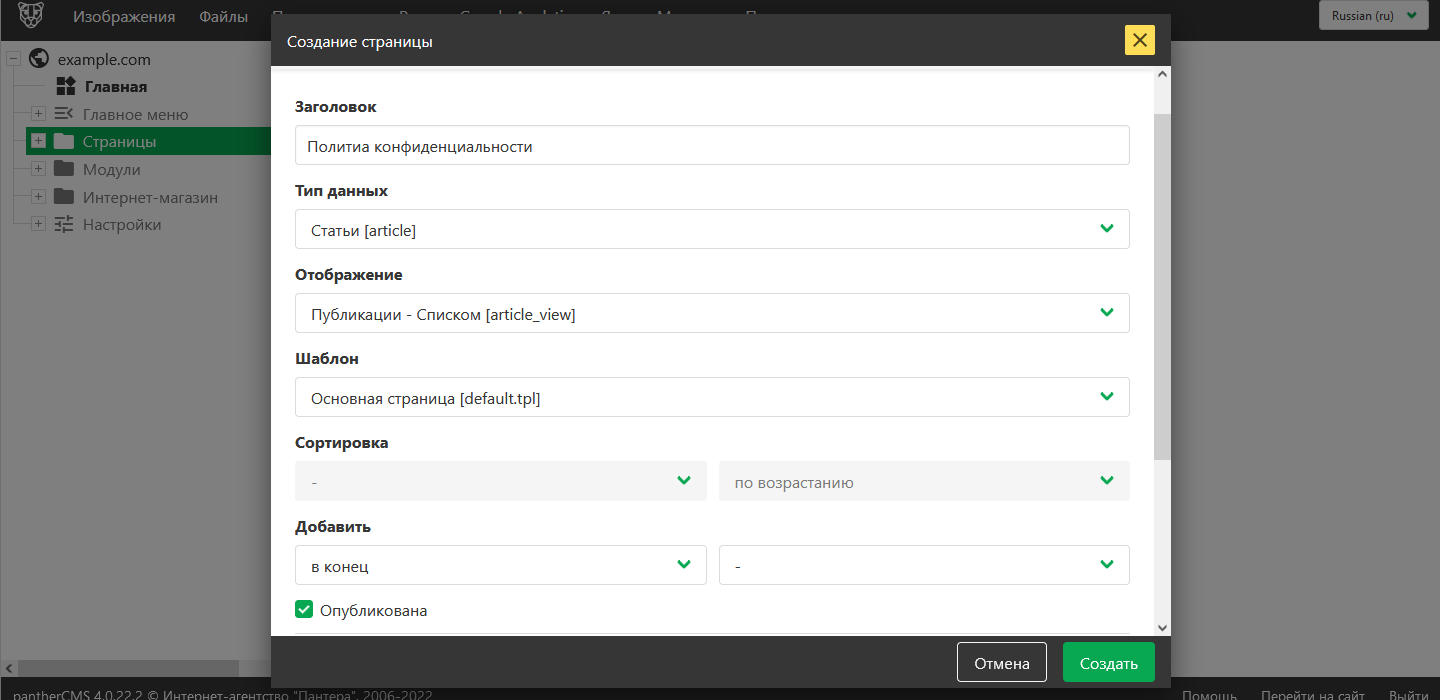The height and width of the screenshot is (700, 1440).
Task: Expand the Главное меню tree node
Action: 38,114
